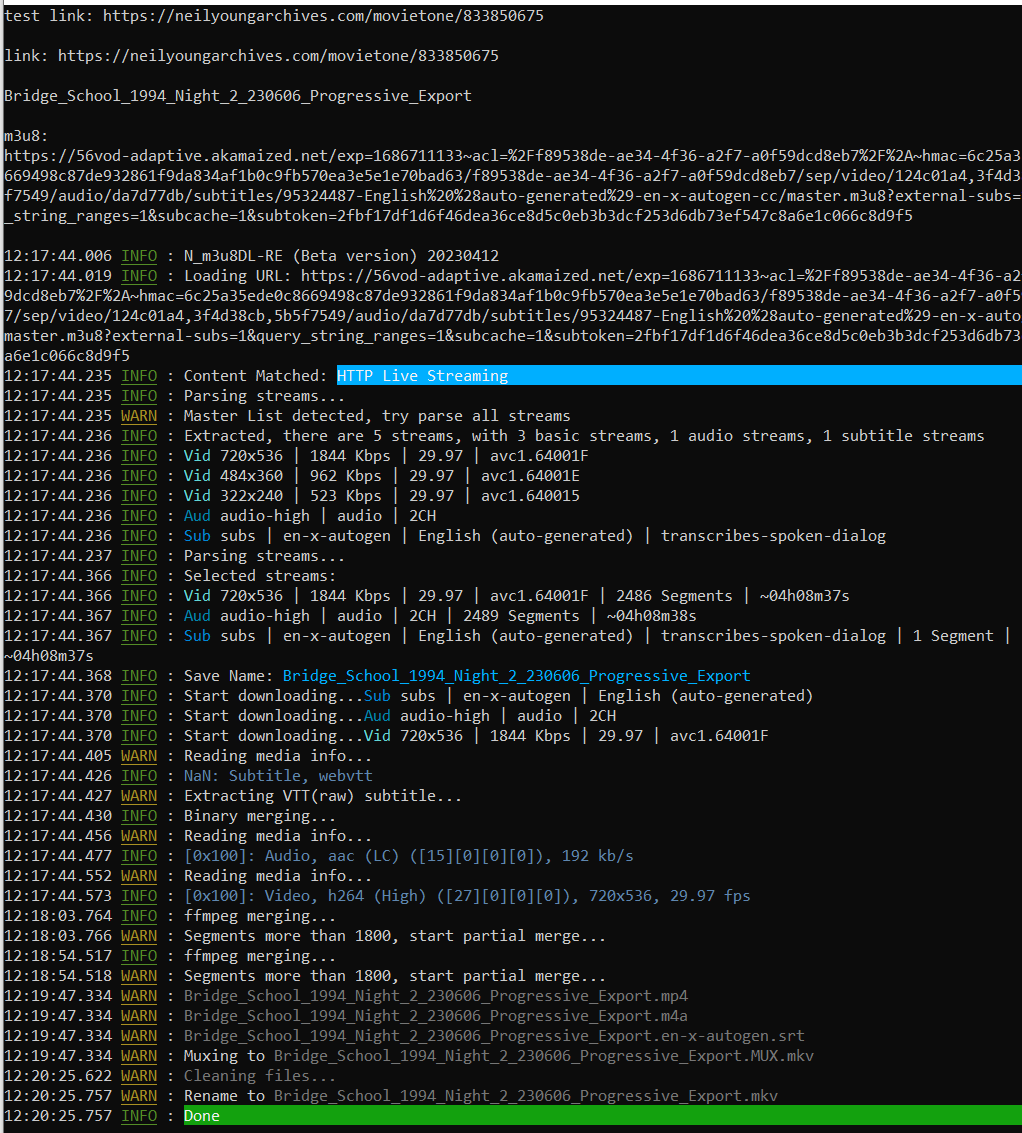Click the video h264 720x536 info line
Screen dimensions: 1022x1133
coord(466,896)
